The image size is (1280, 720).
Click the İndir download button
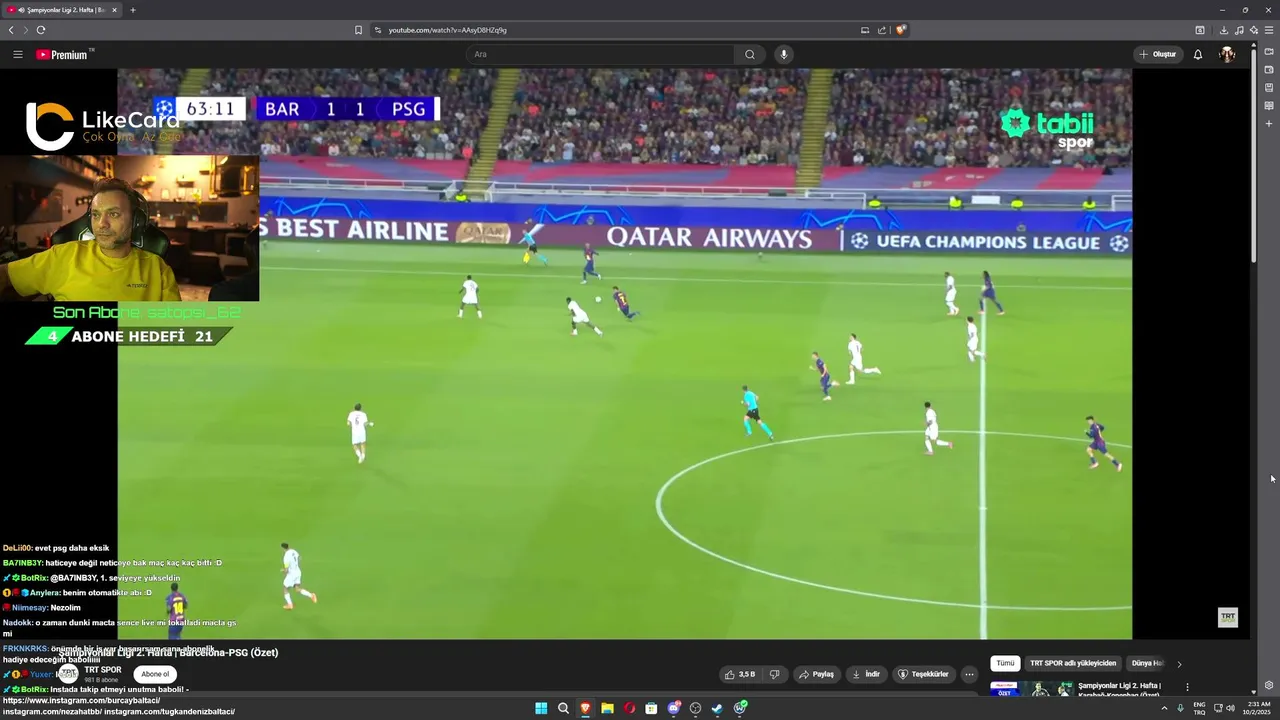click(866, 674)
